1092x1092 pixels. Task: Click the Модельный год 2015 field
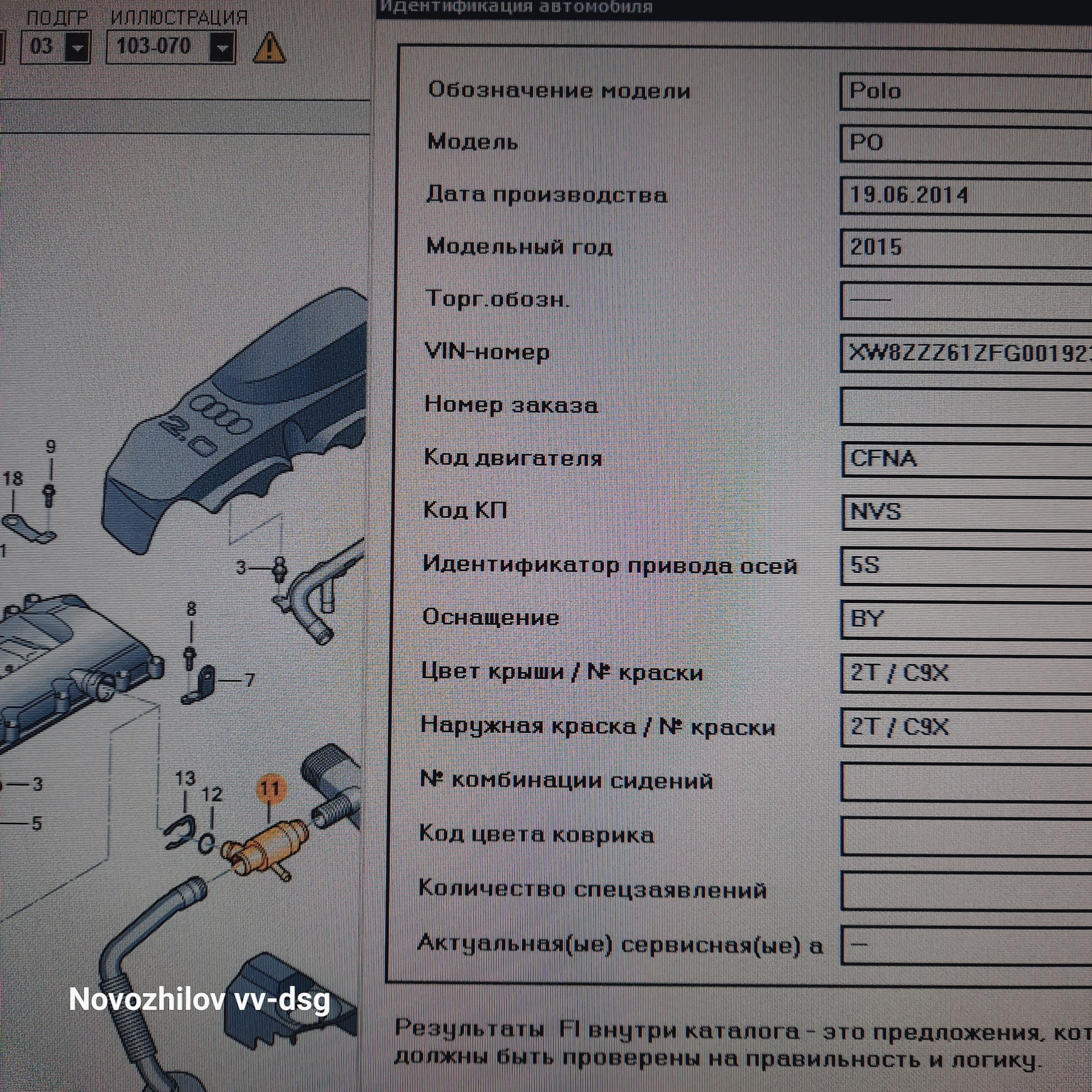coord(966,247)
